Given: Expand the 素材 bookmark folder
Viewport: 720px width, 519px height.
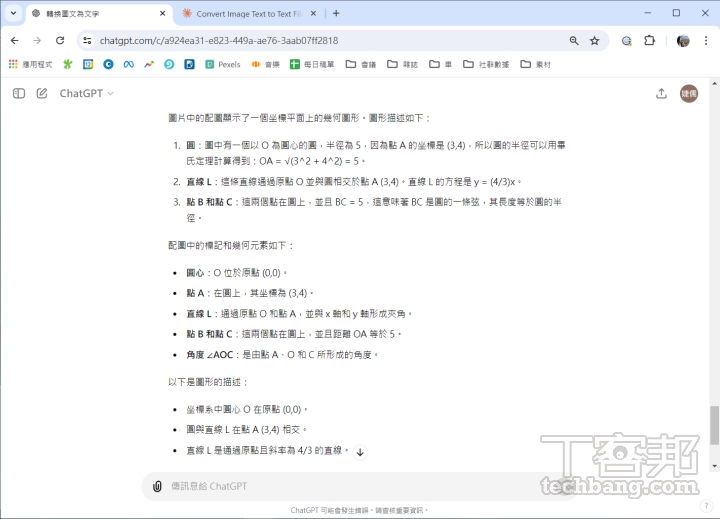Looking at the screenshot, I should 535,64.
